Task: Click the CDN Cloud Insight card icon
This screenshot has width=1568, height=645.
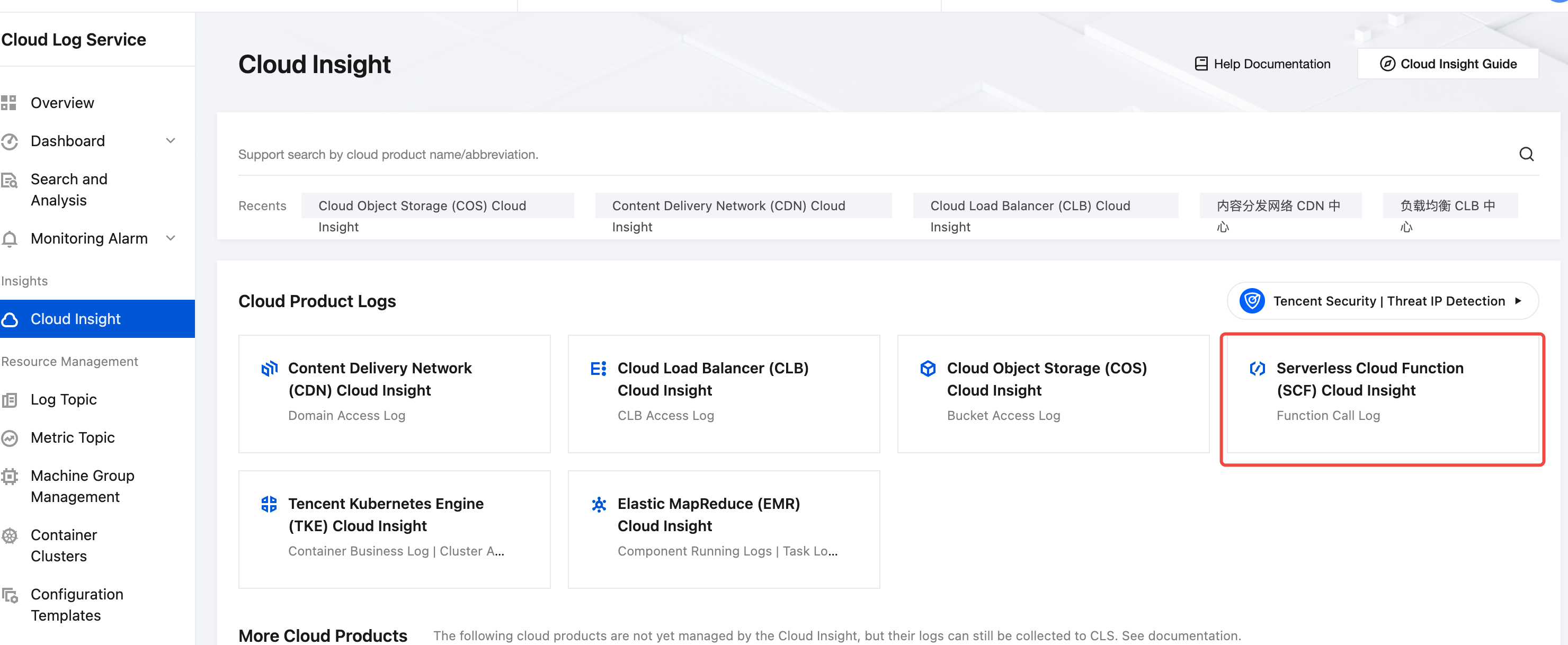Action: [269, 368]
